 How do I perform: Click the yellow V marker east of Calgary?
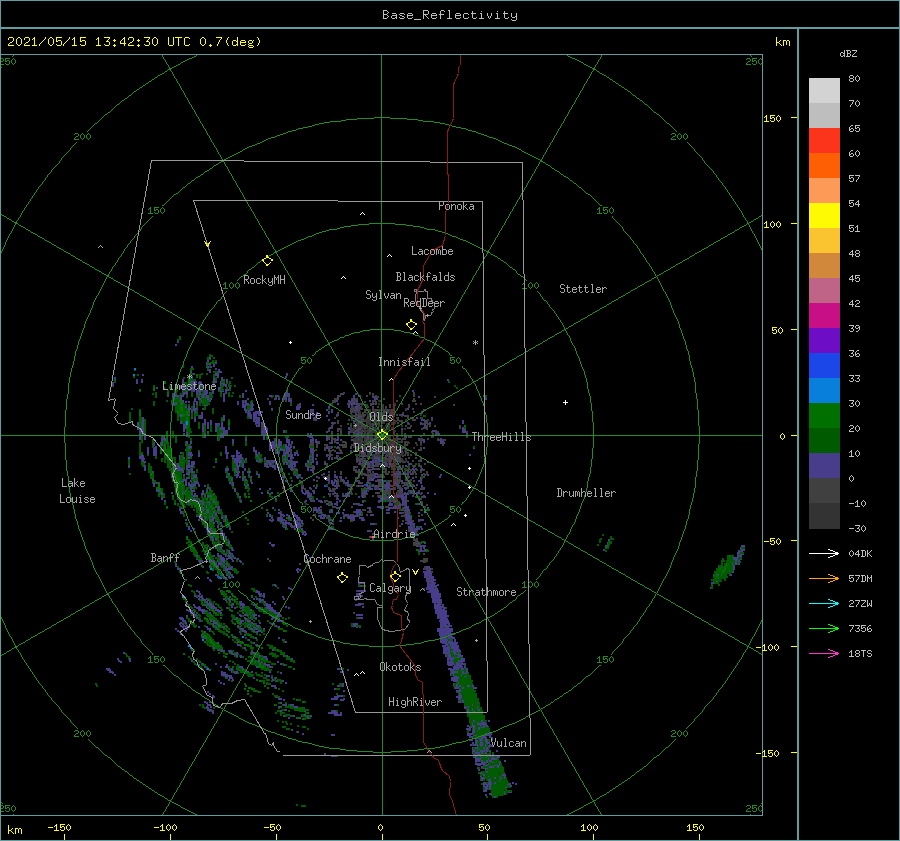point(416,572)
